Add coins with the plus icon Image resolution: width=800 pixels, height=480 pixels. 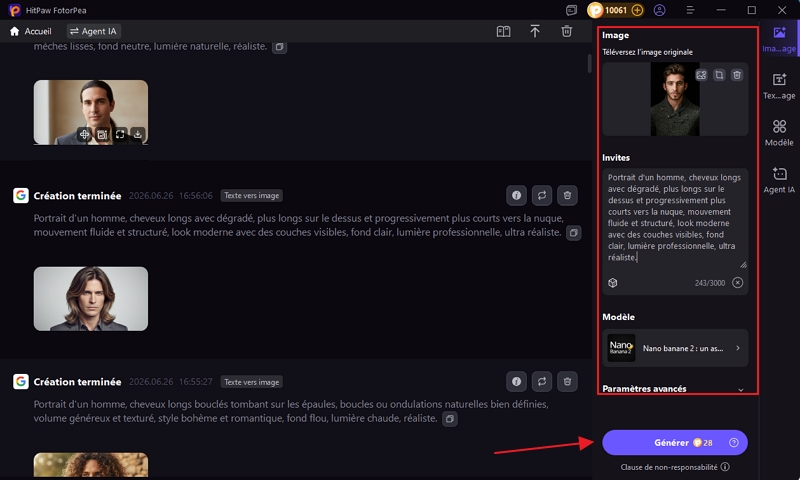(x=637, y=10)
